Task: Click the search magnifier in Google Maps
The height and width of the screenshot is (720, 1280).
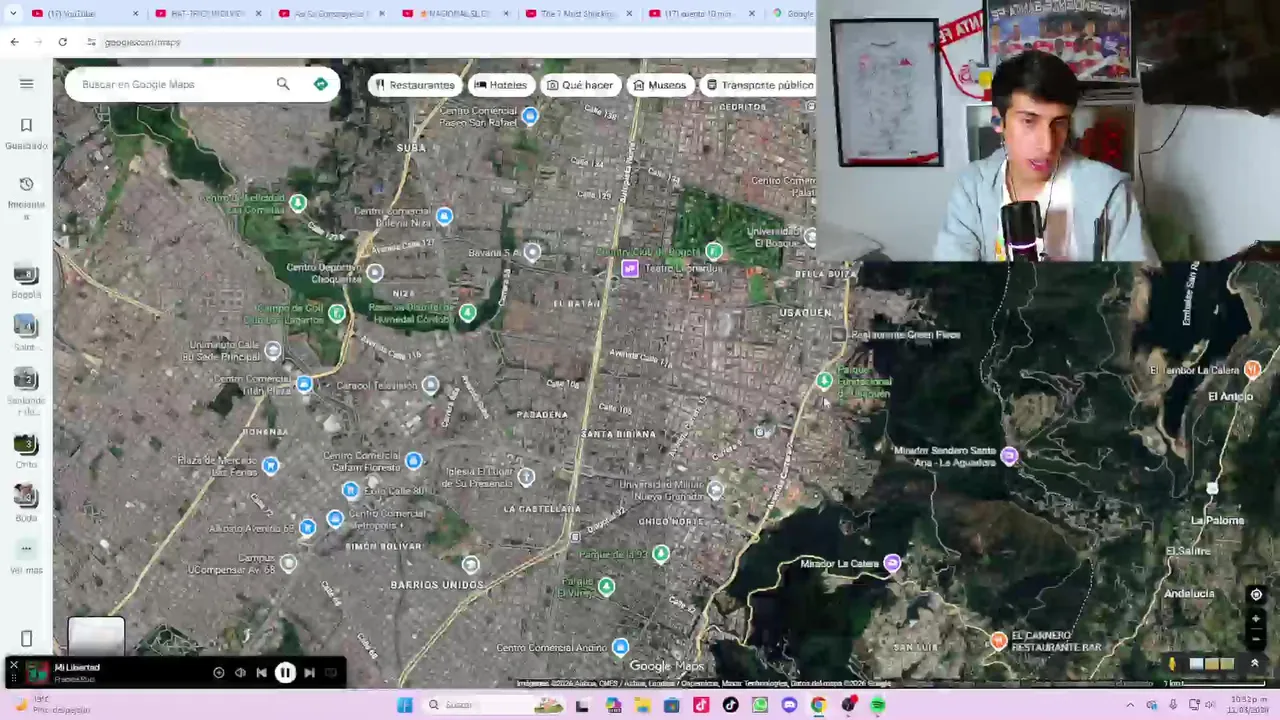Action: 283,84
